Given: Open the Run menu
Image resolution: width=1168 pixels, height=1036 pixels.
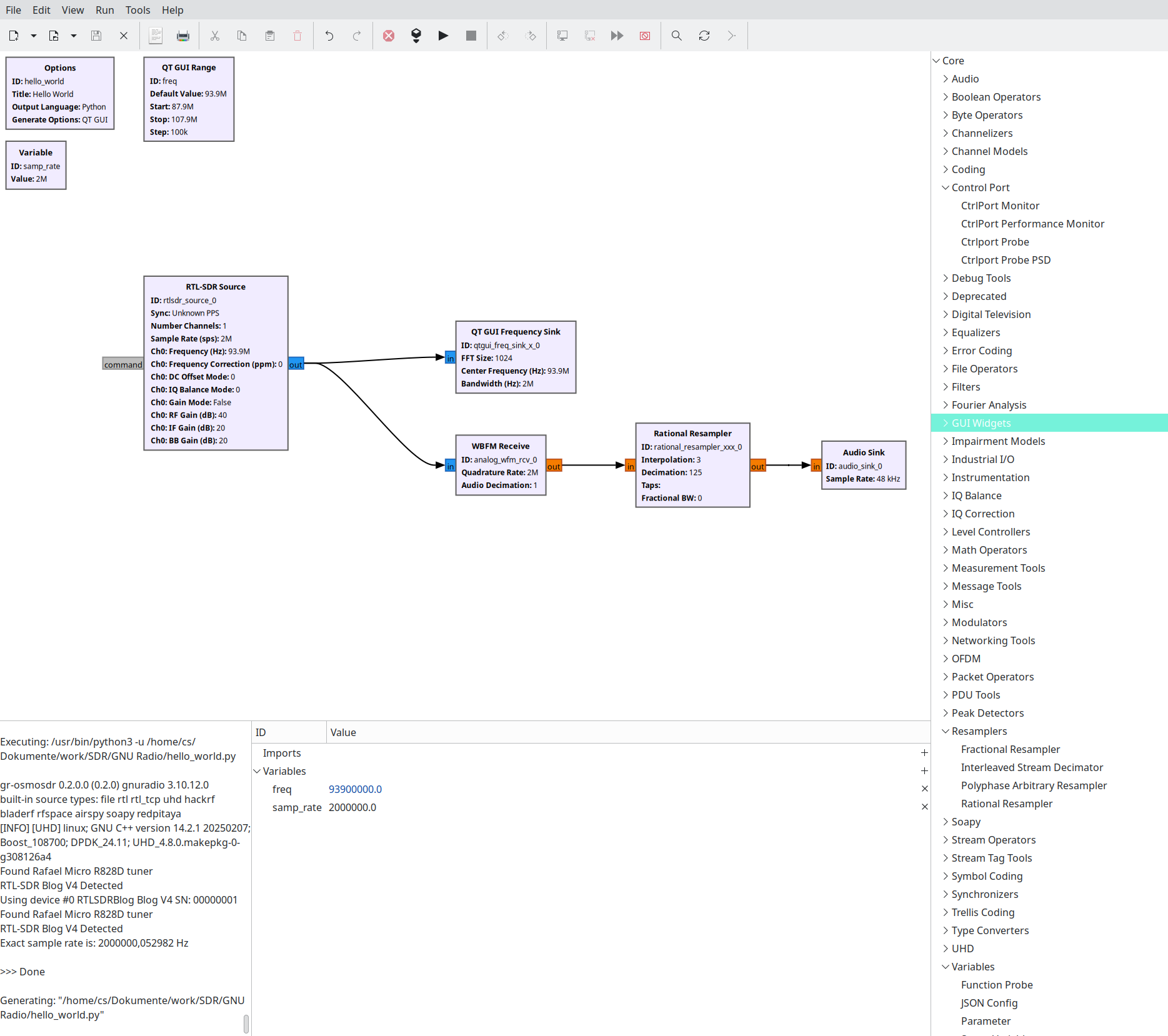Looking at the screenshot, I should tap(105, 10).
